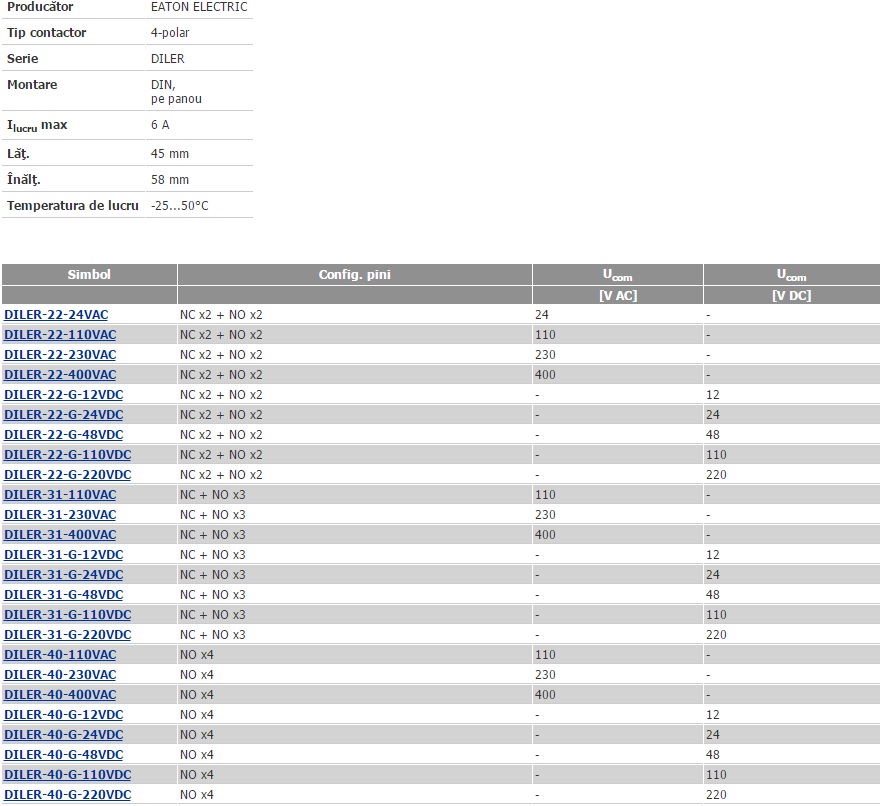Open the DILER-31-400VAC product link
888x806 pixels.
[60, 535]
